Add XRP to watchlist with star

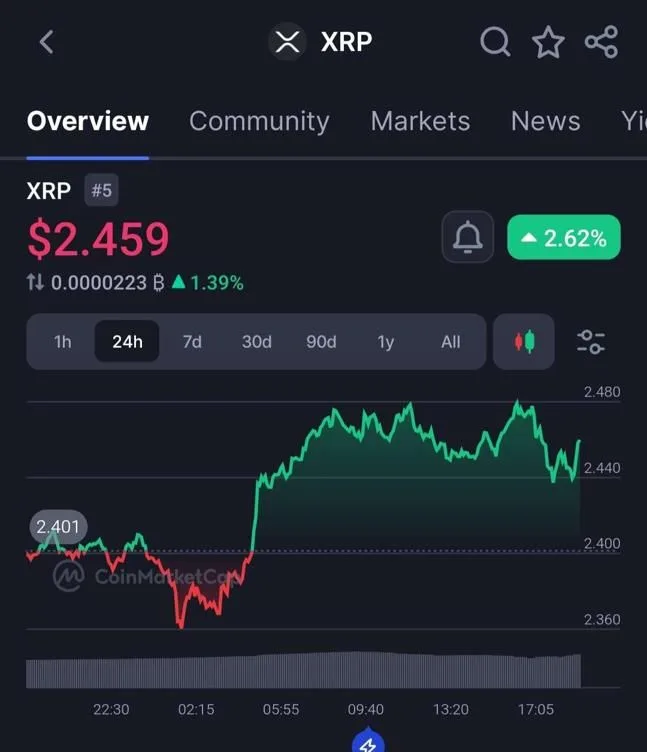(548, 42)
